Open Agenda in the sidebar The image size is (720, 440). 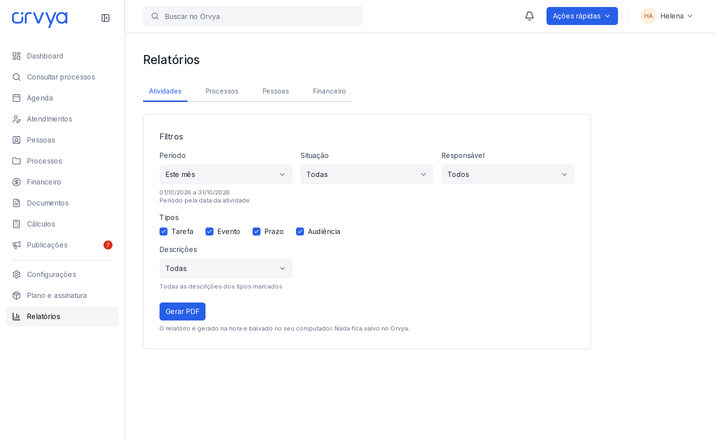click(x=62, y=98)
